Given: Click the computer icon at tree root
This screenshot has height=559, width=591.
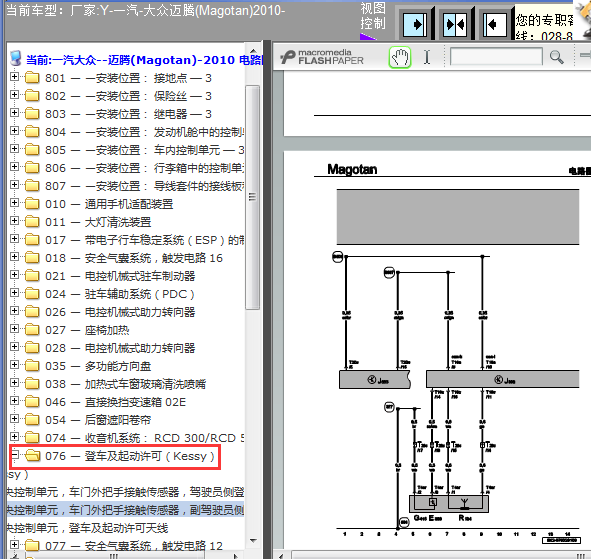Looking at the screenshot, I should [16, 59].
